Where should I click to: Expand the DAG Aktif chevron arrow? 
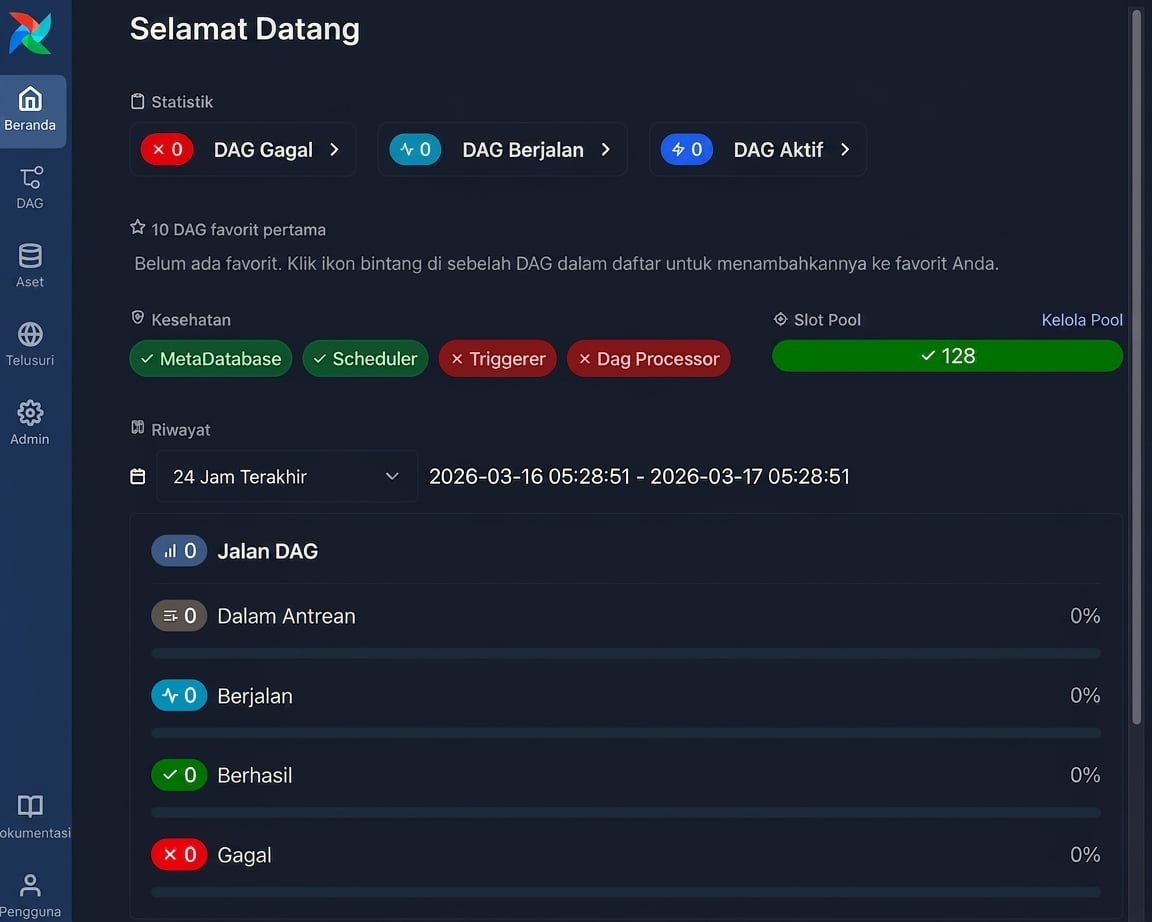pos(845,150)
